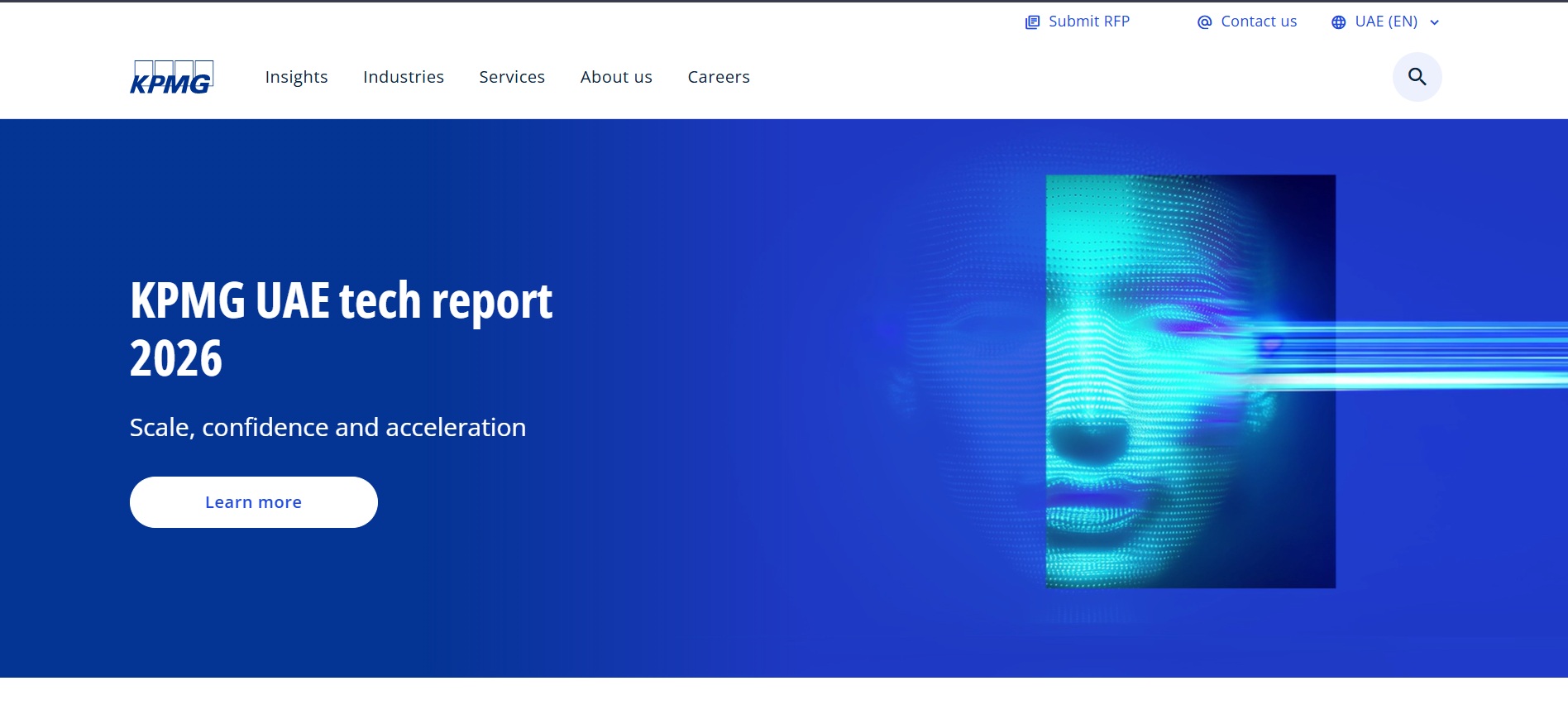Click the Submit RFP document icon
This screenshot has height=724, width=1568.
tap(1032, 22)
